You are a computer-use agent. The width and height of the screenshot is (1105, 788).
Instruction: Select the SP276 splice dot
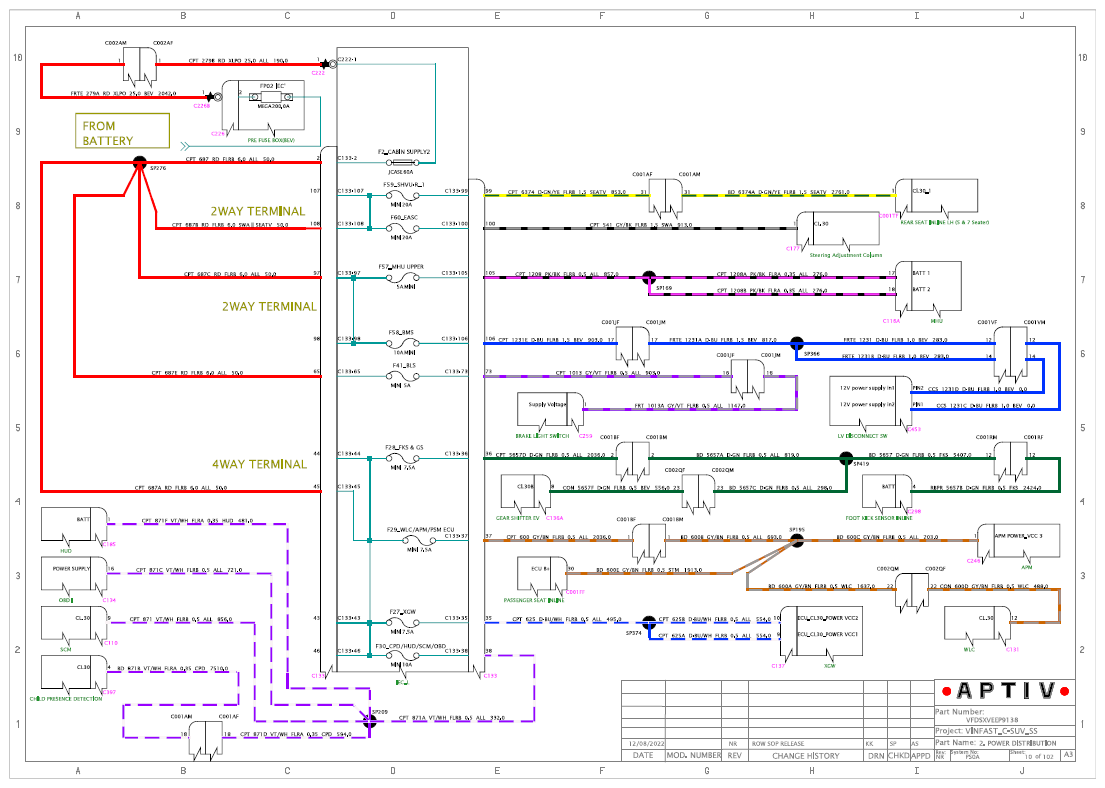pos(140,163)
